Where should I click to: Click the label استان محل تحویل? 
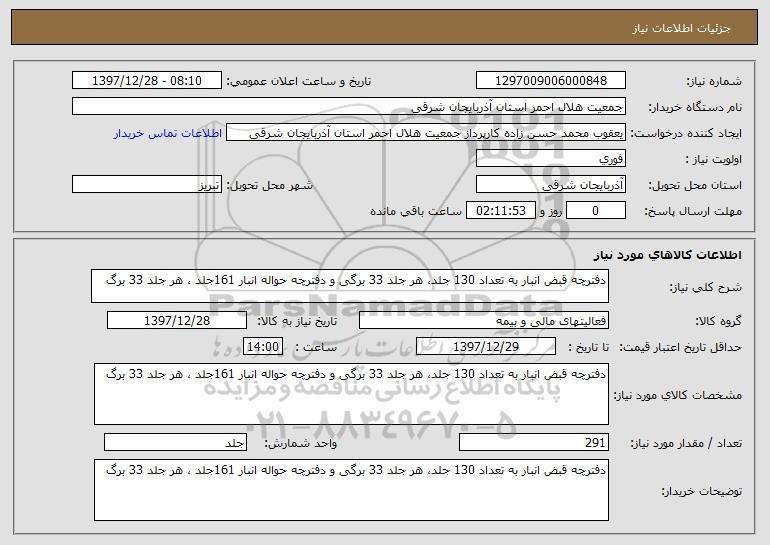[x=695, y=185]
